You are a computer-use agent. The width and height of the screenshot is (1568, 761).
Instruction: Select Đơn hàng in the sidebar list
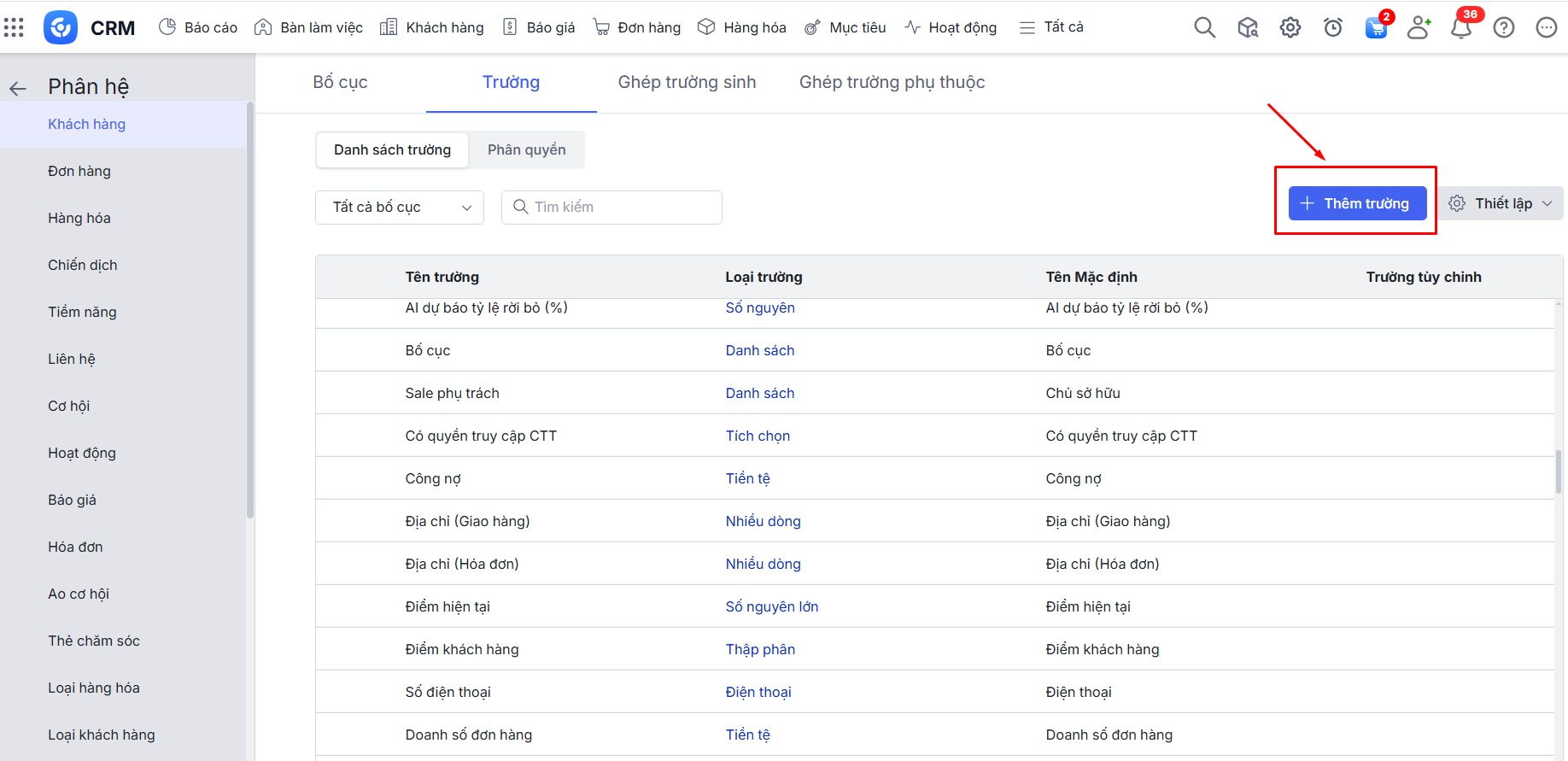pyautogui.click(x=79, y=171)
